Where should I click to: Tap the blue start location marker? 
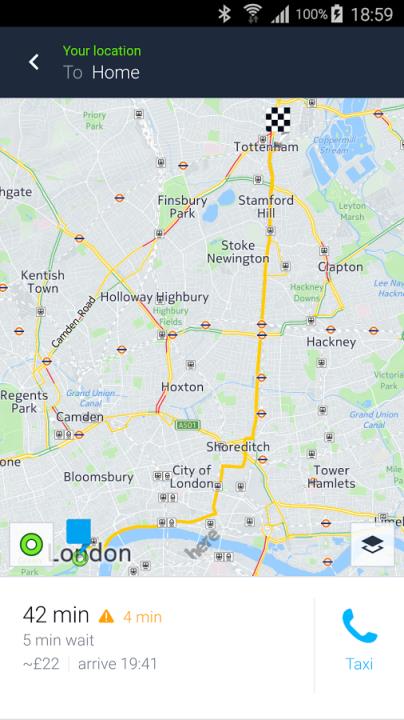(79, 532)
